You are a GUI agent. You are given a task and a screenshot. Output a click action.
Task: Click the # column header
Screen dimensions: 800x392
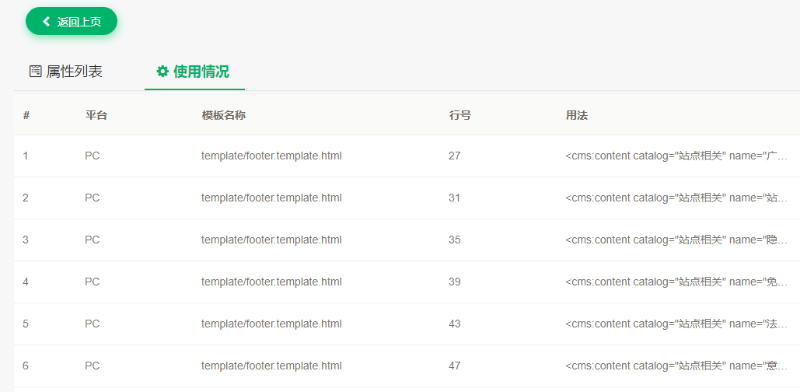(x=26, y=115)
